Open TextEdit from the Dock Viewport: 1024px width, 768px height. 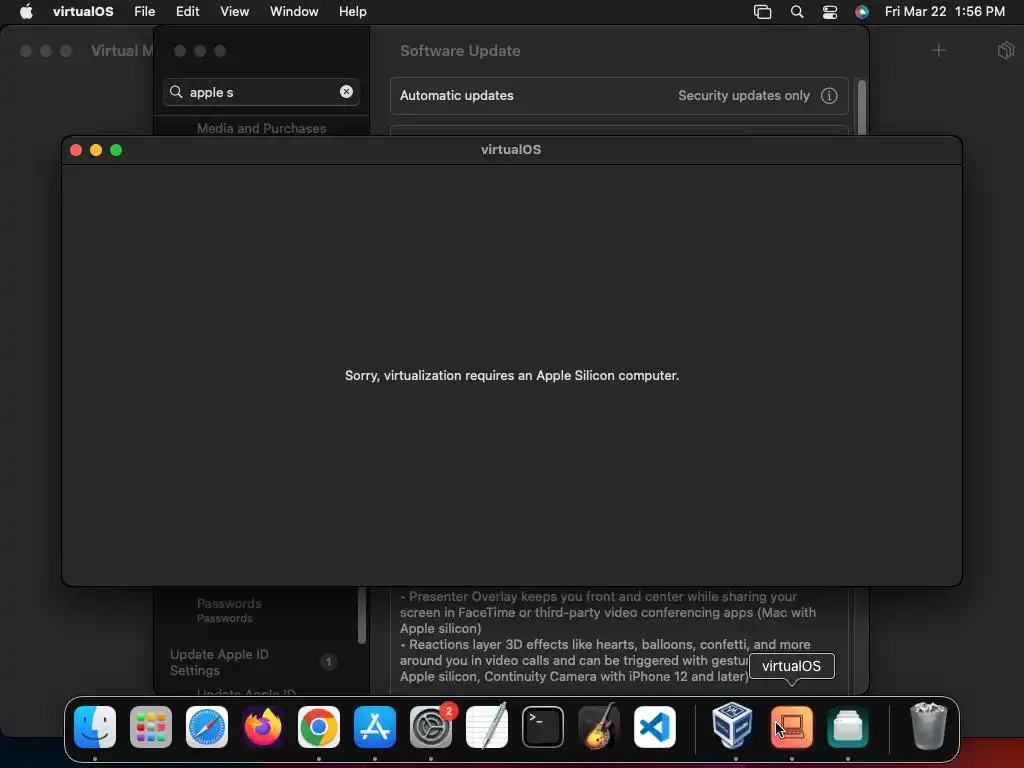[487, 727]
